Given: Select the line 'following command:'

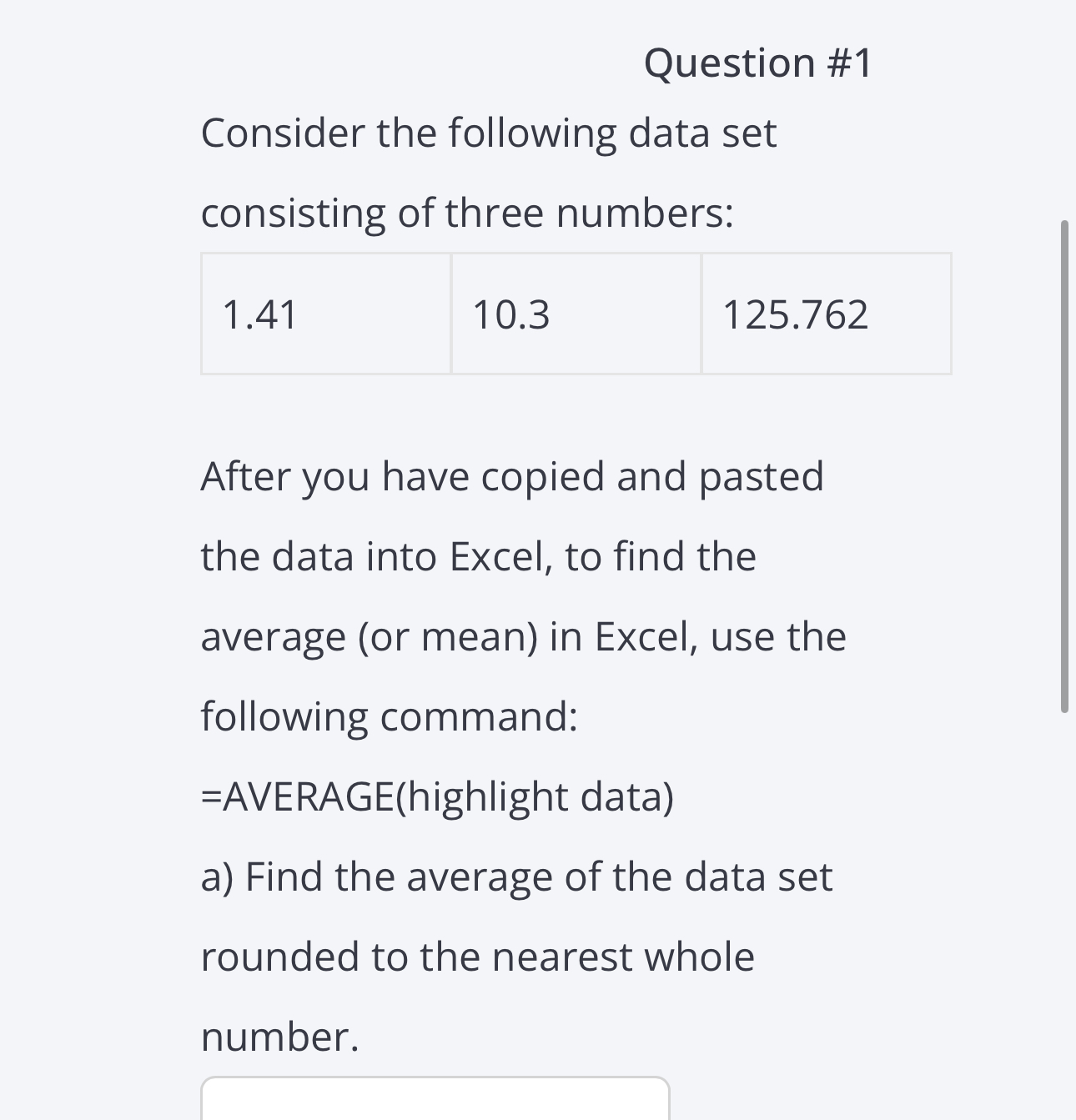Looking at the screenshot, I should (x=389, y=716).
